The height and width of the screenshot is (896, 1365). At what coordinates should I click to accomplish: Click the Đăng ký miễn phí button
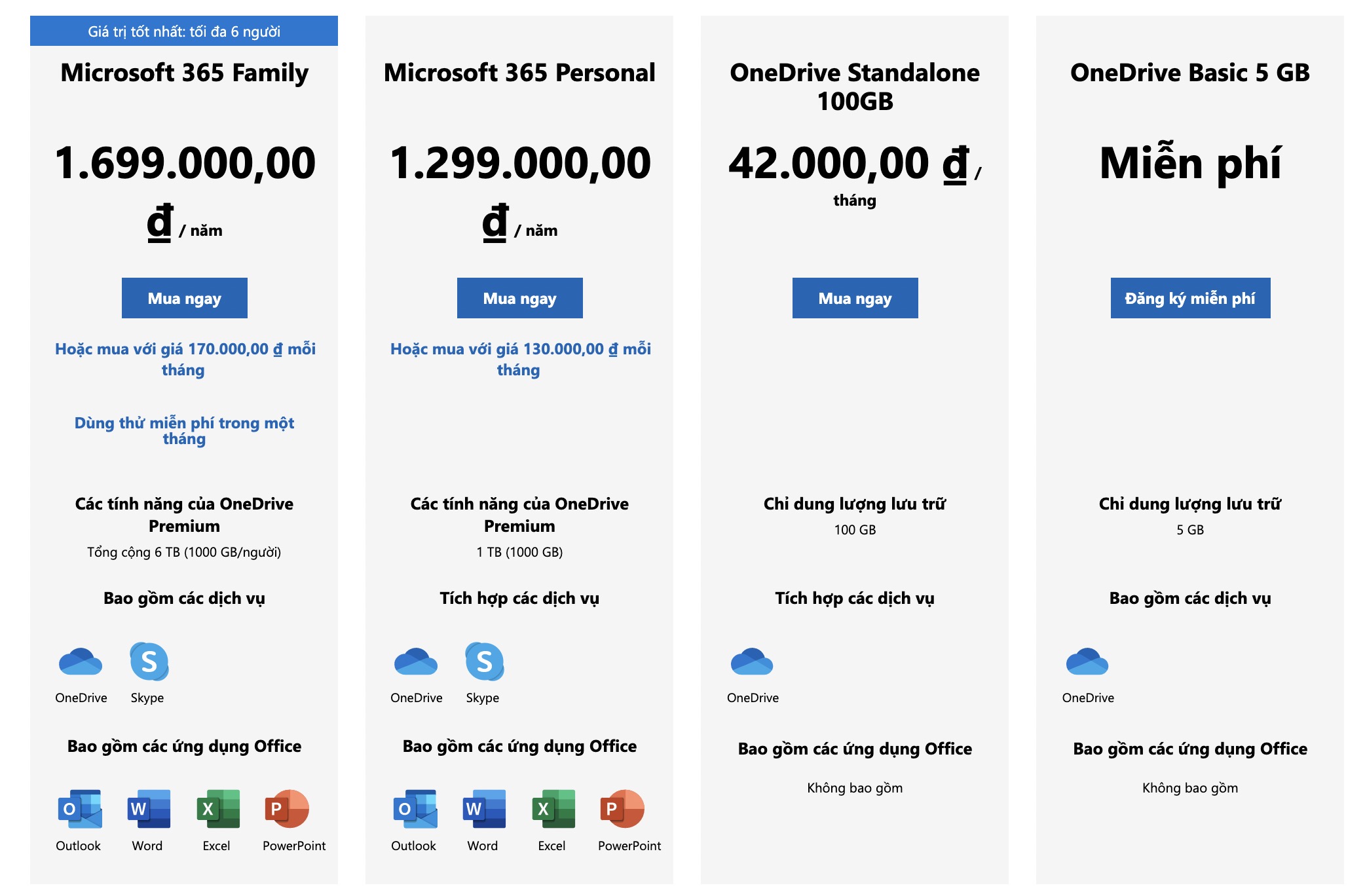tap(1191, 298)
